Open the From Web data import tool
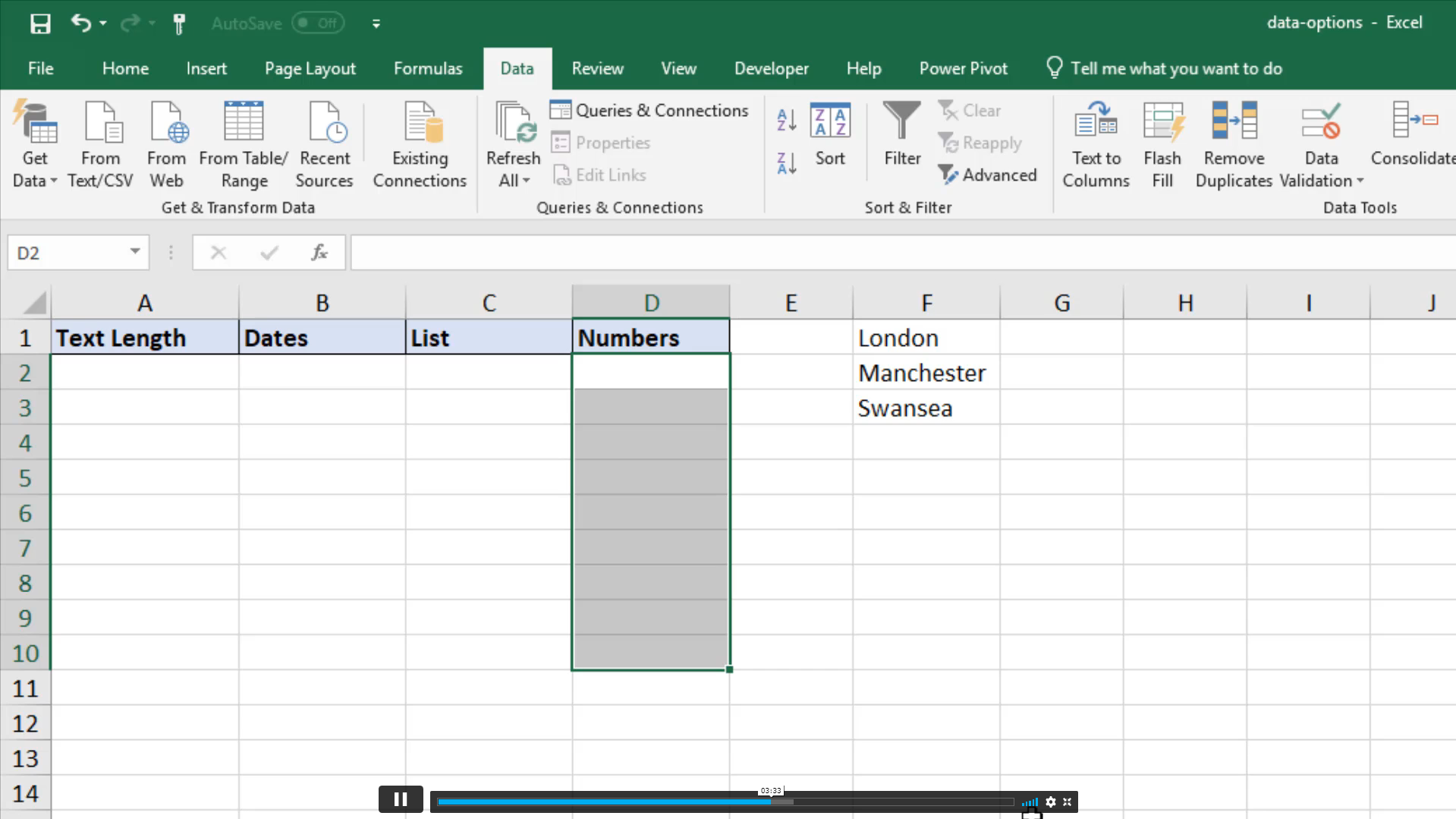The height and width of the screenshot is (819, 1456). coord(166,144)
